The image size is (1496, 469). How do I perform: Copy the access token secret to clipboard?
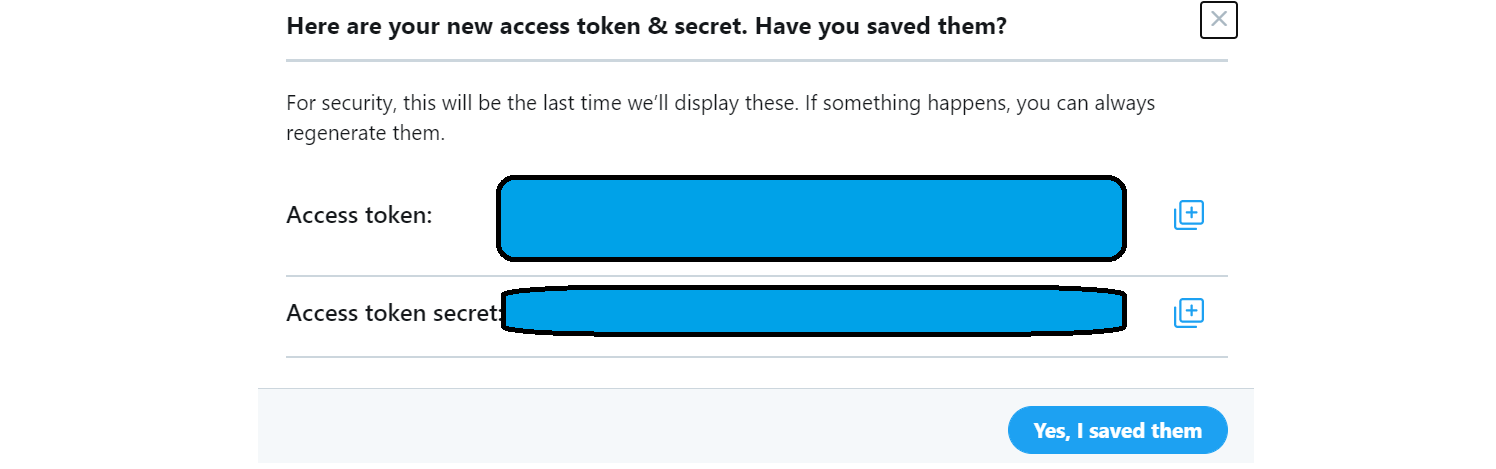pyautogui.click(x=1188, y=313)
